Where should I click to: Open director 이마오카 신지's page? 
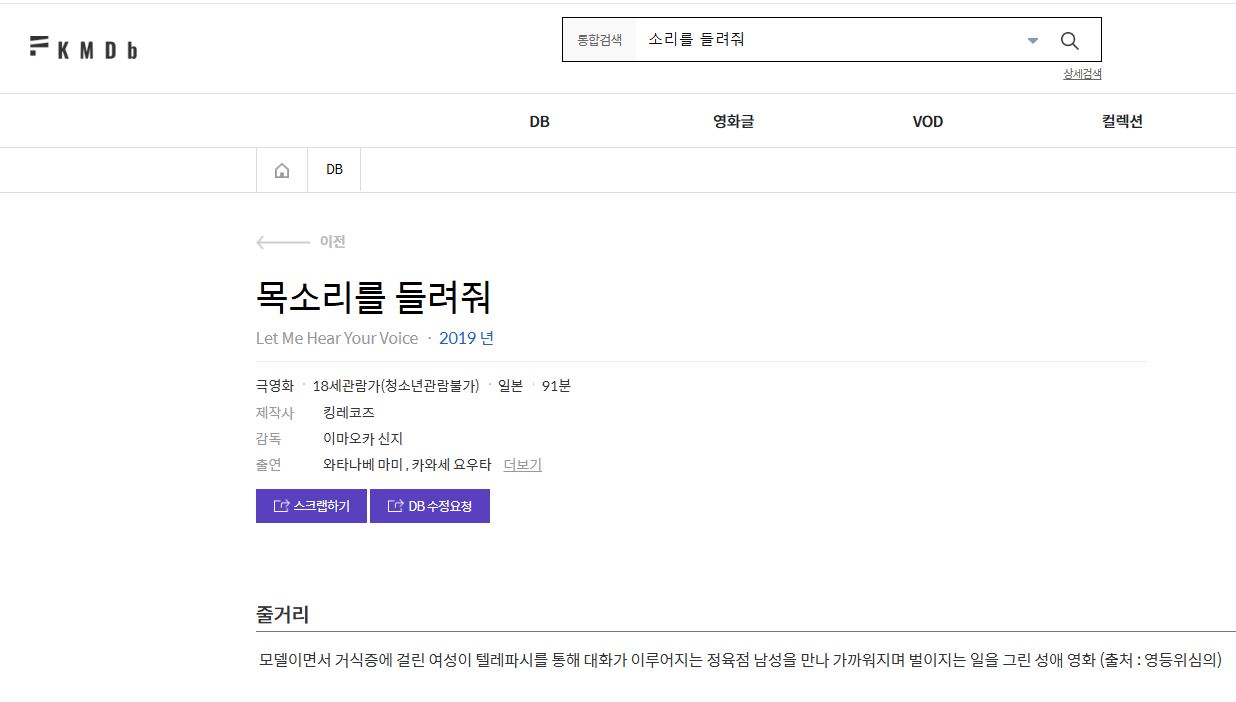pos(362,439)
